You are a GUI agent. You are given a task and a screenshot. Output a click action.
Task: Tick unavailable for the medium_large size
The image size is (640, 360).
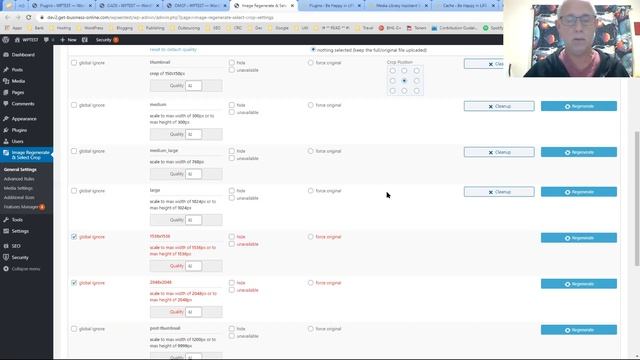point(231,158)
